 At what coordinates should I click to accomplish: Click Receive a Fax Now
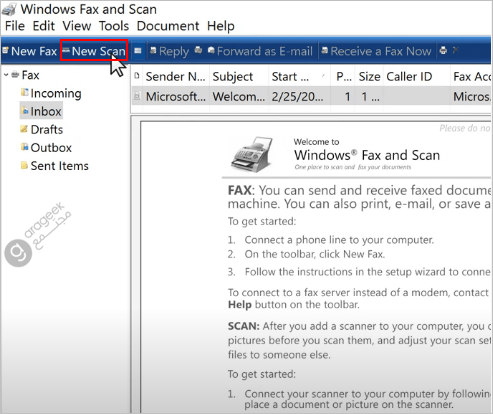[377, 51]
